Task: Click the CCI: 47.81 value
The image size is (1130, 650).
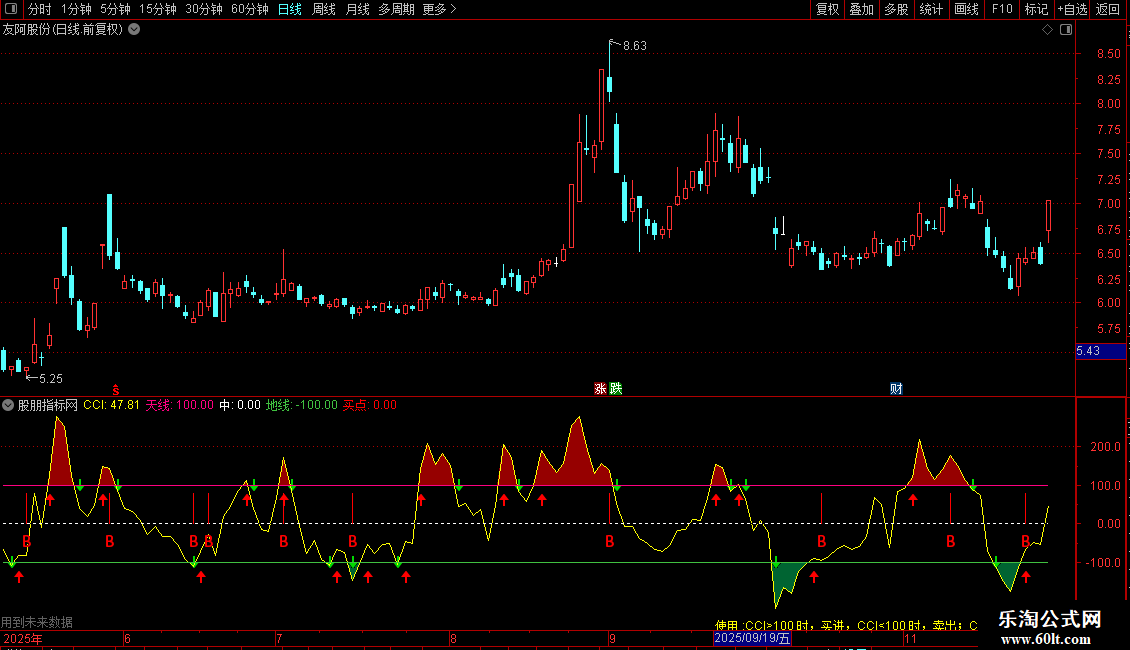Action: pyautogui.click(x=111, y=405)
